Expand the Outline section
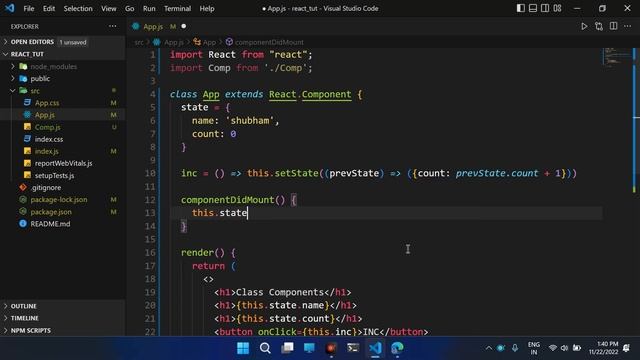The width and height of the screenshot is (640, 360). click(23, 306)
